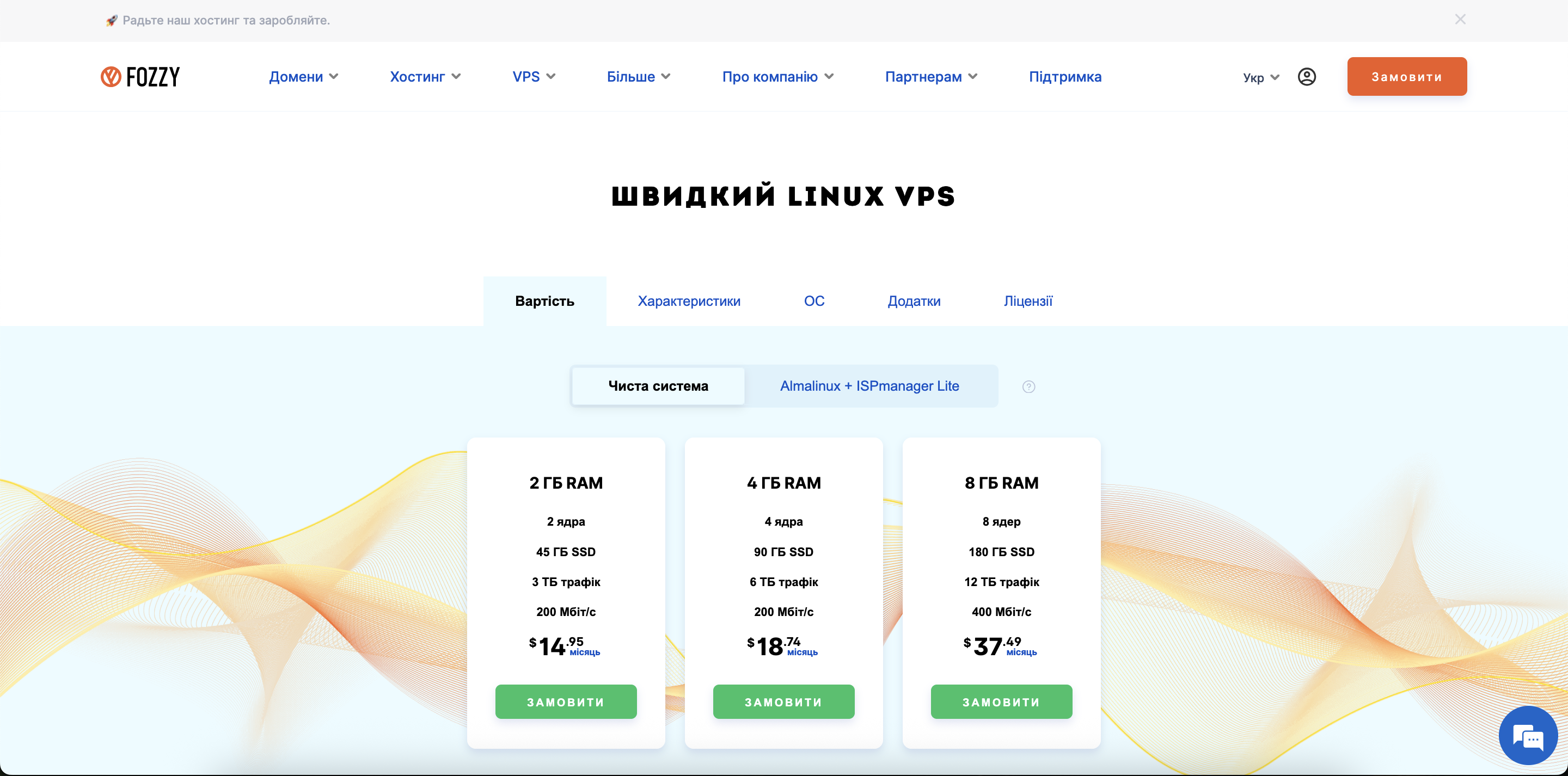Open the Ліцензії tab
1568x776 pixels.
pyautogui.click(x=1027, y=301)
